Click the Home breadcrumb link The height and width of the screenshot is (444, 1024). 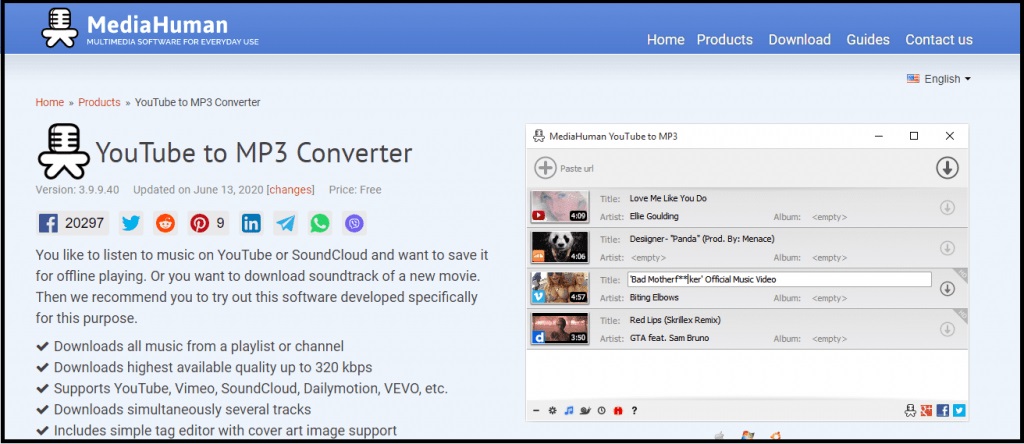50,103
